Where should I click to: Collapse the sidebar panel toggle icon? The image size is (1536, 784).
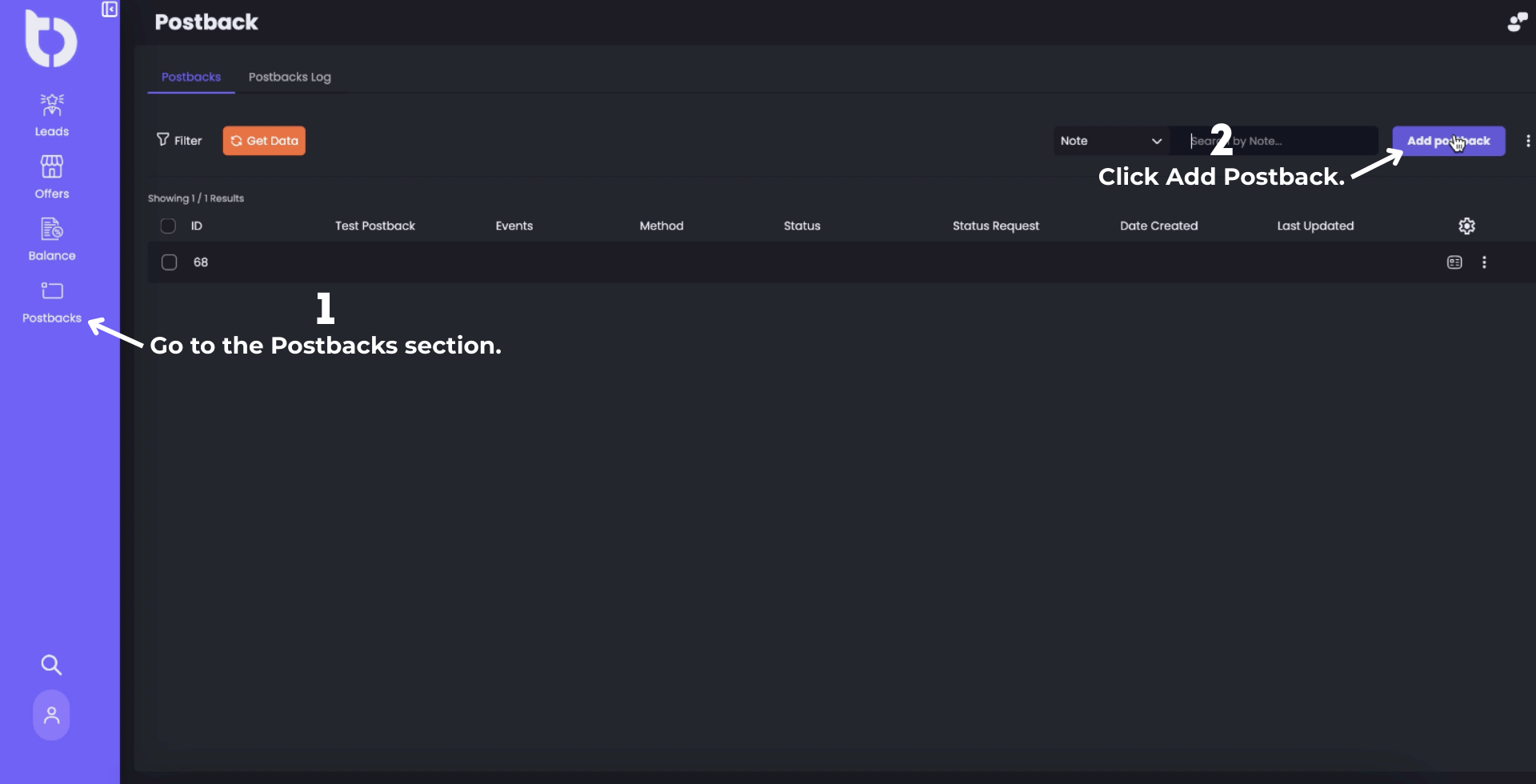point(110,10)
